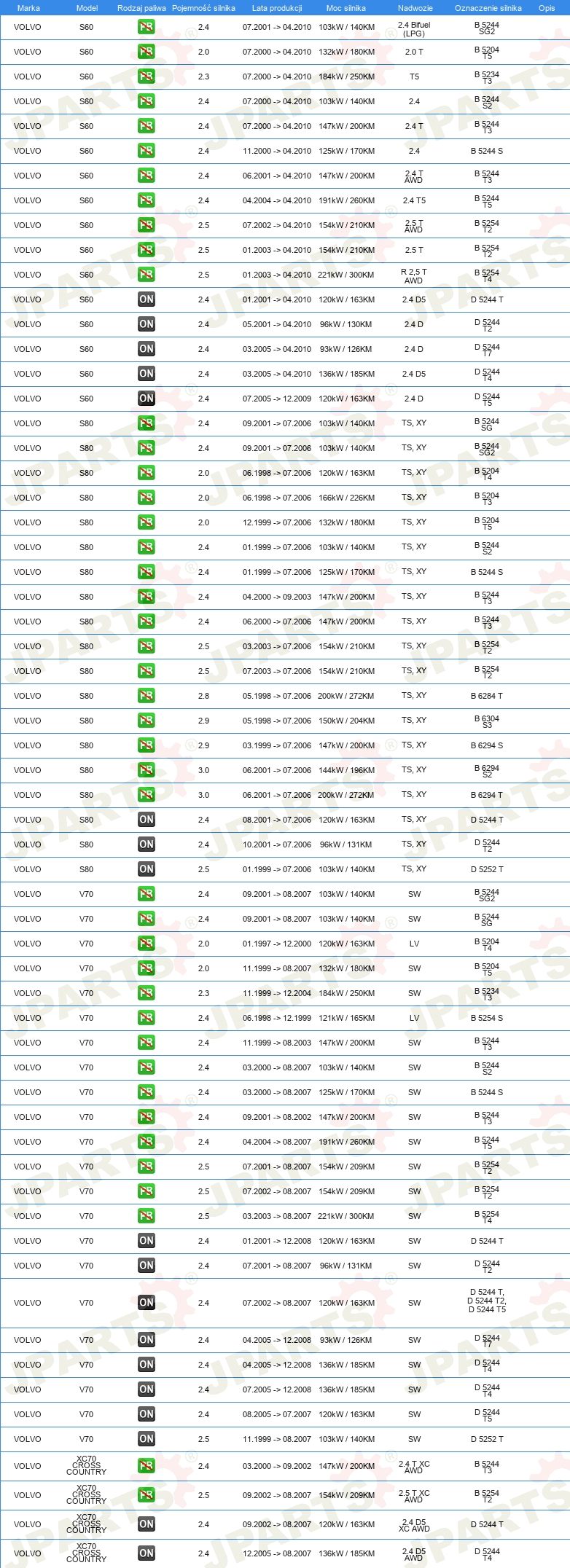The image size is (570, 1568).
Task: Select the 'B 6284 T' engine code
Action: [487, 696]
